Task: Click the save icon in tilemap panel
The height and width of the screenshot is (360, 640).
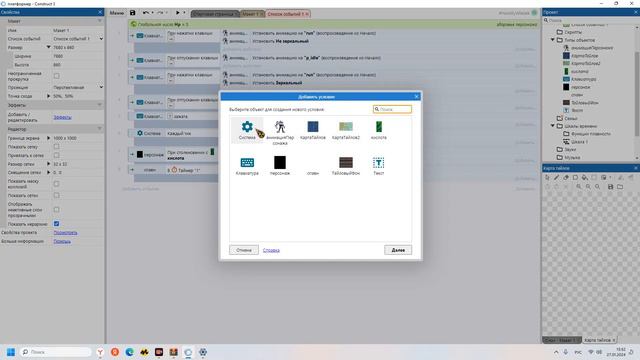Action: pyautogui.click(x=611, y=187)
